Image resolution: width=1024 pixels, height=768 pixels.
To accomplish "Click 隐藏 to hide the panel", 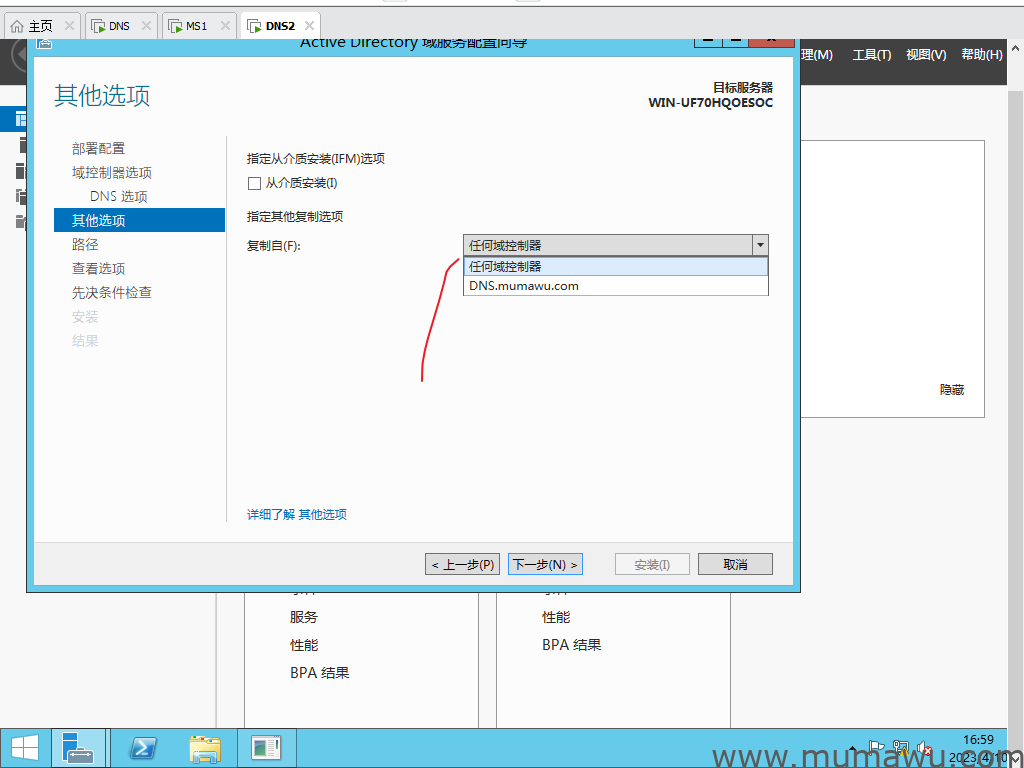I will click(x=952, y=390).
